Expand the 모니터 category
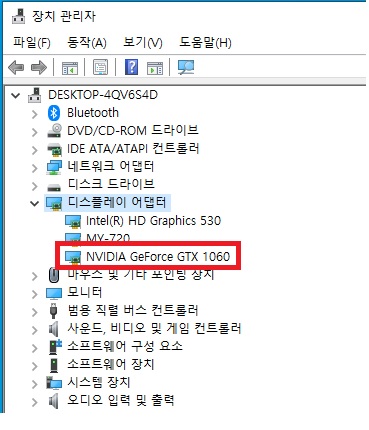The image size is (369, 430). 35,294
